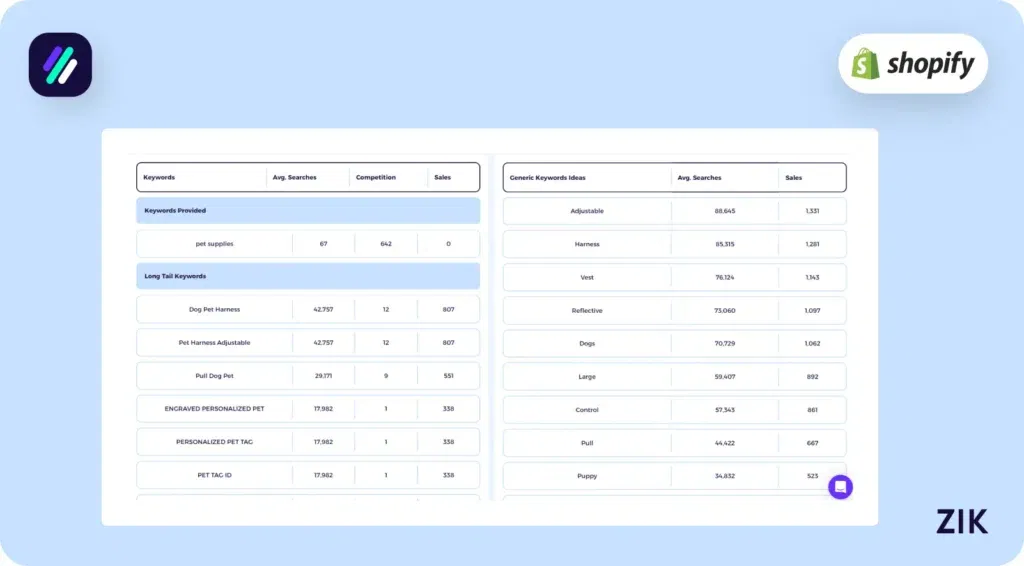
Task: Click 'PERSONALIZED PET TAG' keyword
Action: 214,442
